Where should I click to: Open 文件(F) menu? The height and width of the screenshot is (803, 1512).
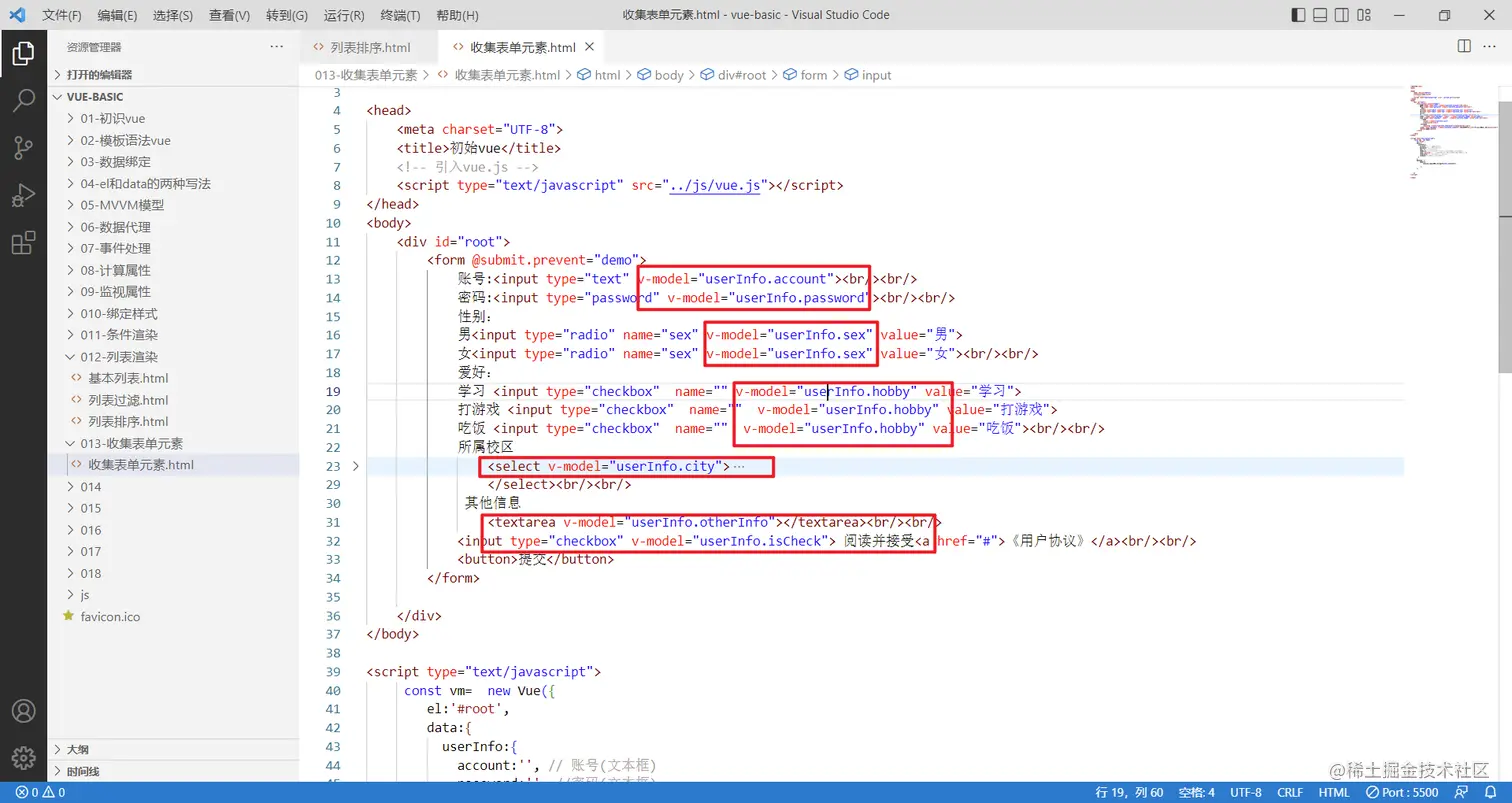click(62, 15)
